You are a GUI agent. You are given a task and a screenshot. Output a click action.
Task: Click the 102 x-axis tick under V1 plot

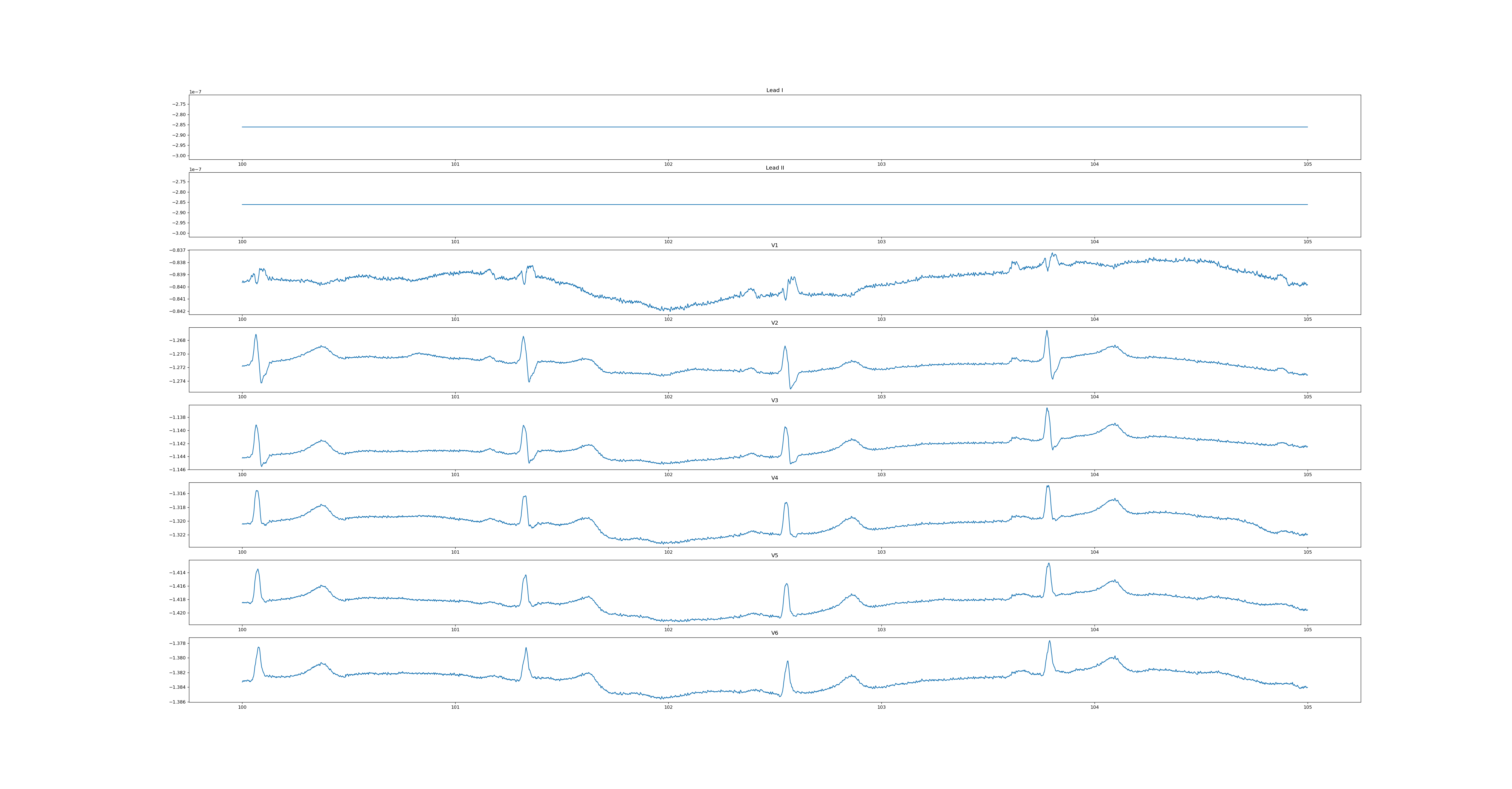click(668, 319)
